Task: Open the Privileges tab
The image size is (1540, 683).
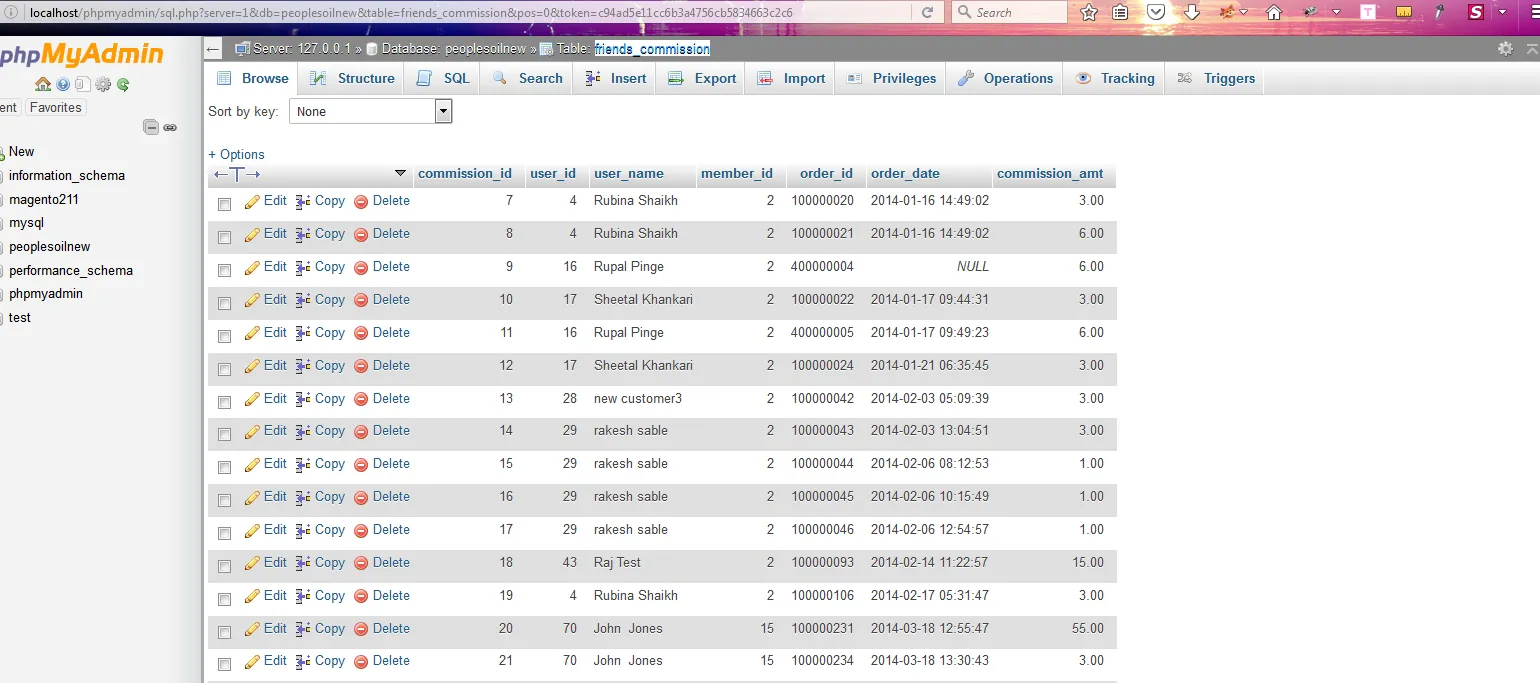Action: click(892, 78)
